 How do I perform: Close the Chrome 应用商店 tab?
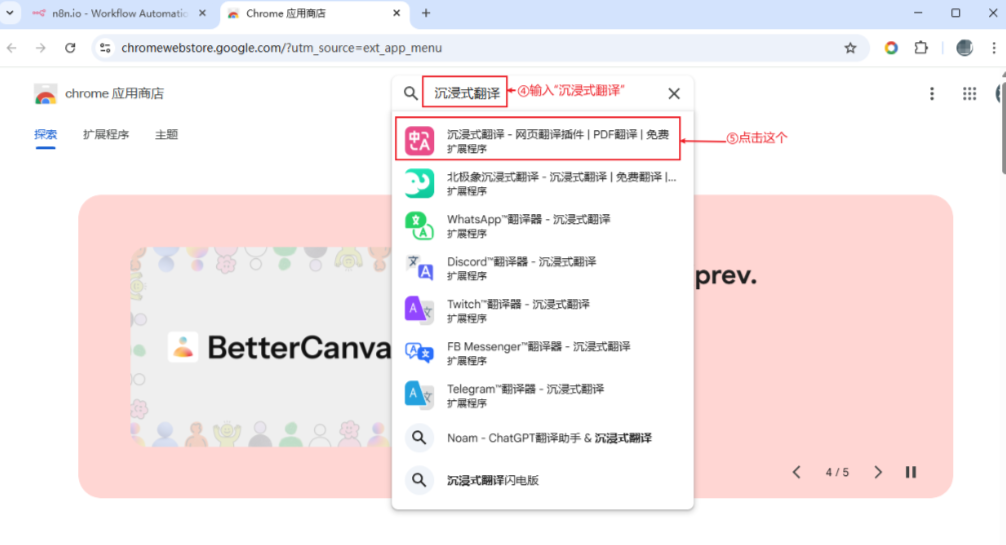click(x=396, y=13)
